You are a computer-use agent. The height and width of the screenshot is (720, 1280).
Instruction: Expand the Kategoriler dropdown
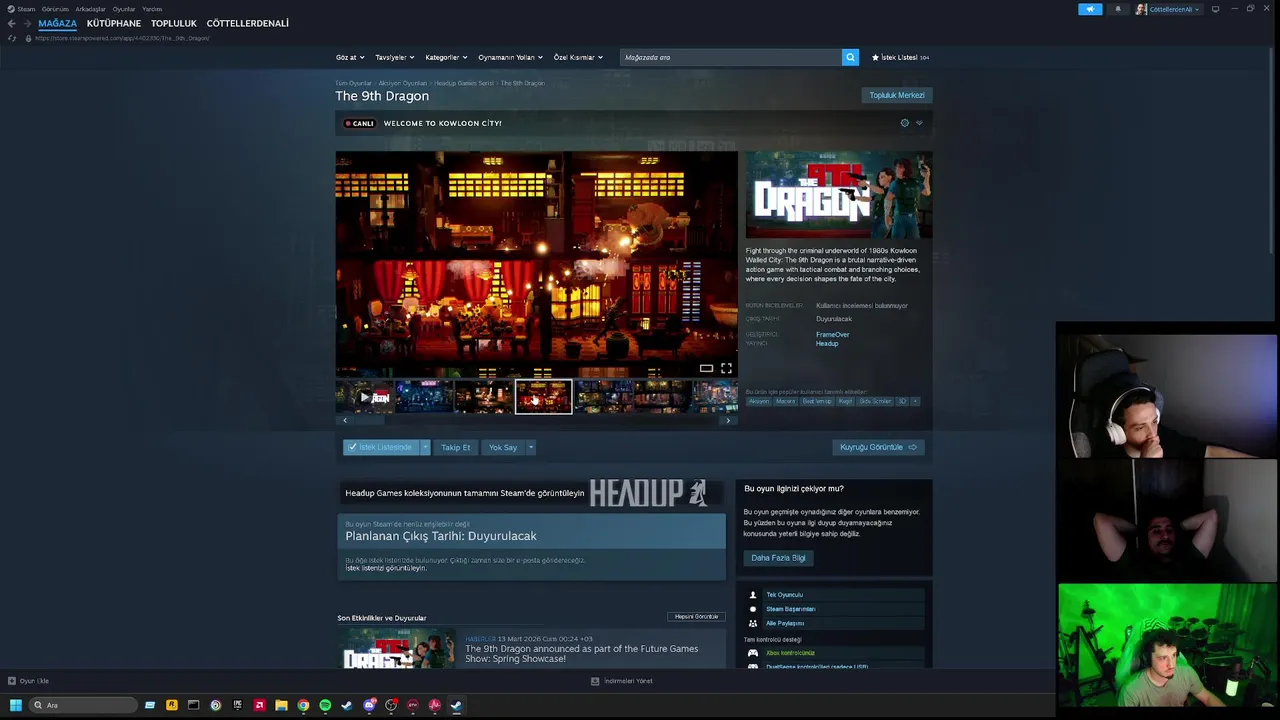(446, 57)
